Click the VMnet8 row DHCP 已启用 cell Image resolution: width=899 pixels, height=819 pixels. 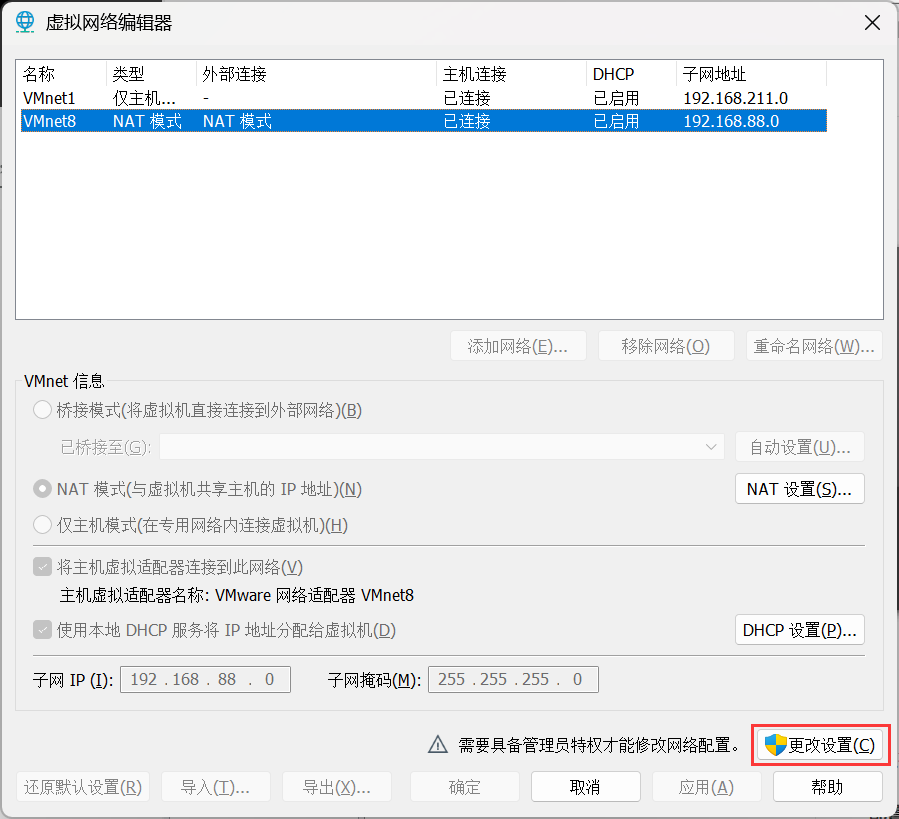(x=616, y=121)
